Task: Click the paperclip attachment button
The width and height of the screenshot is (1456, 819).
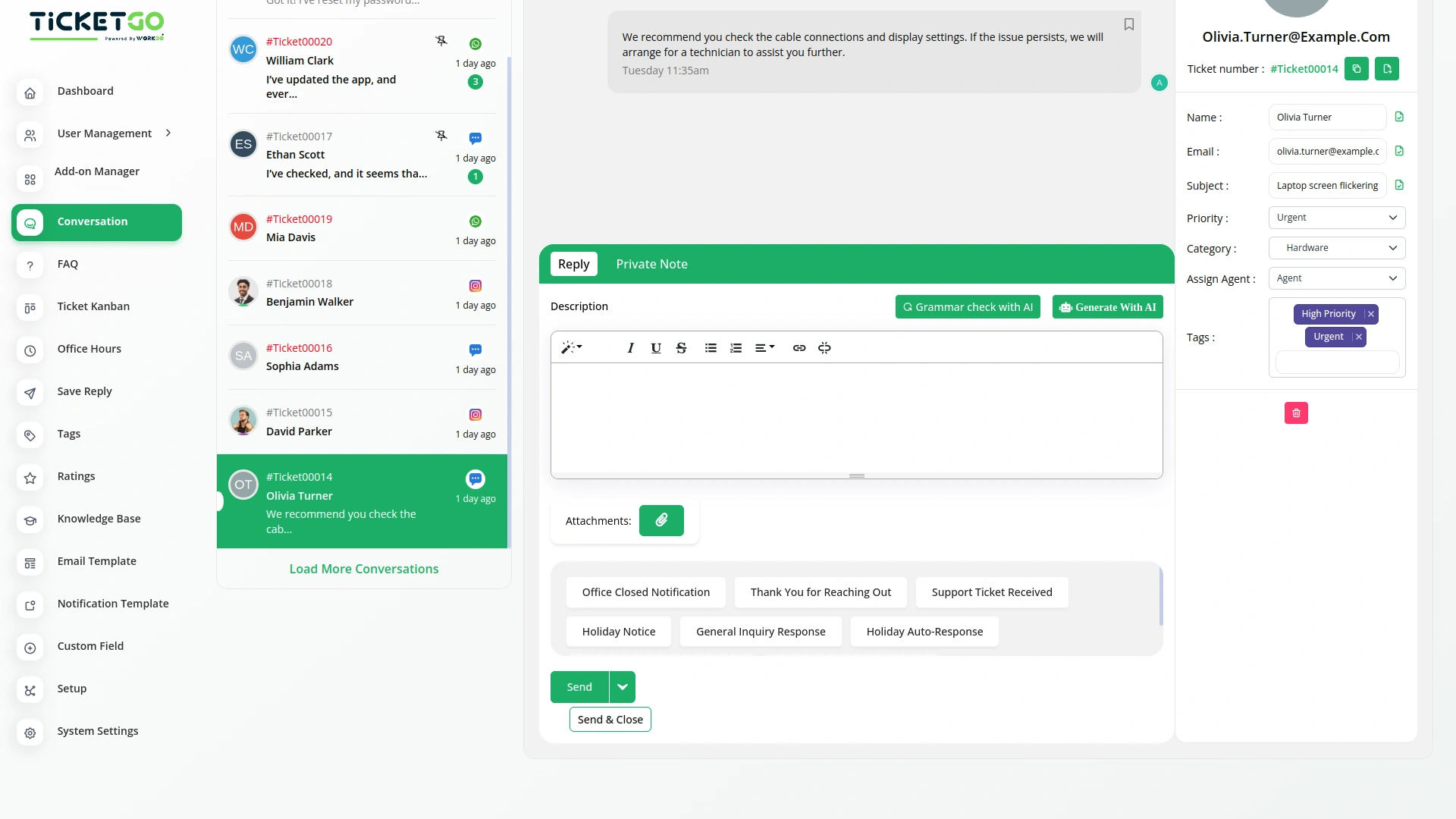Action: point(661,520)
